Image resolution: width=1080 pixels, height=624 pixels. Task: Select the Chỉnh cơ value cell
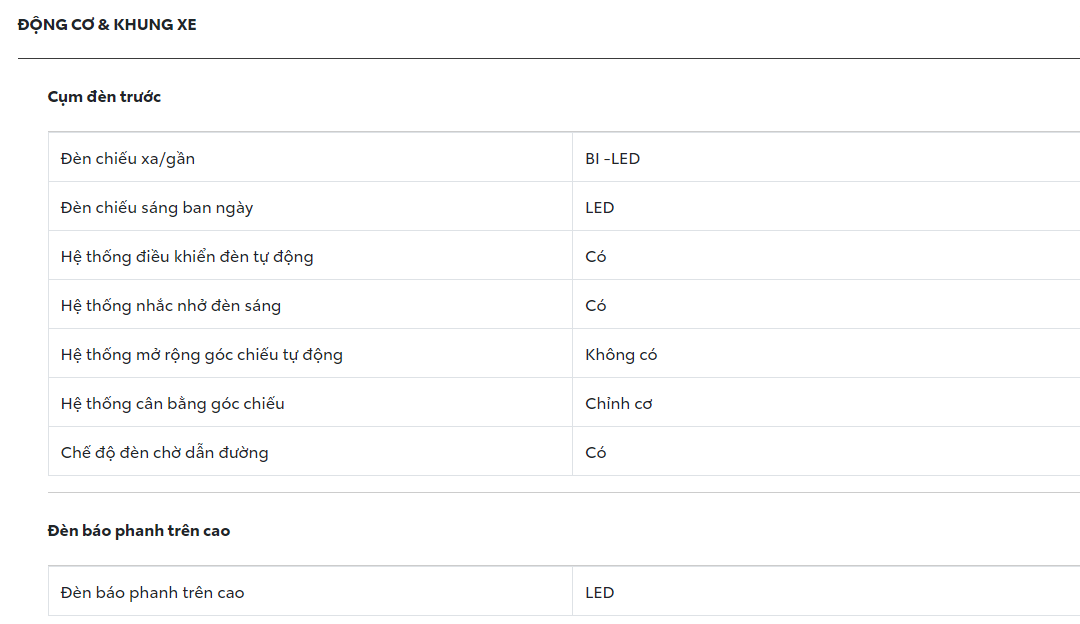tap(618, 403)
